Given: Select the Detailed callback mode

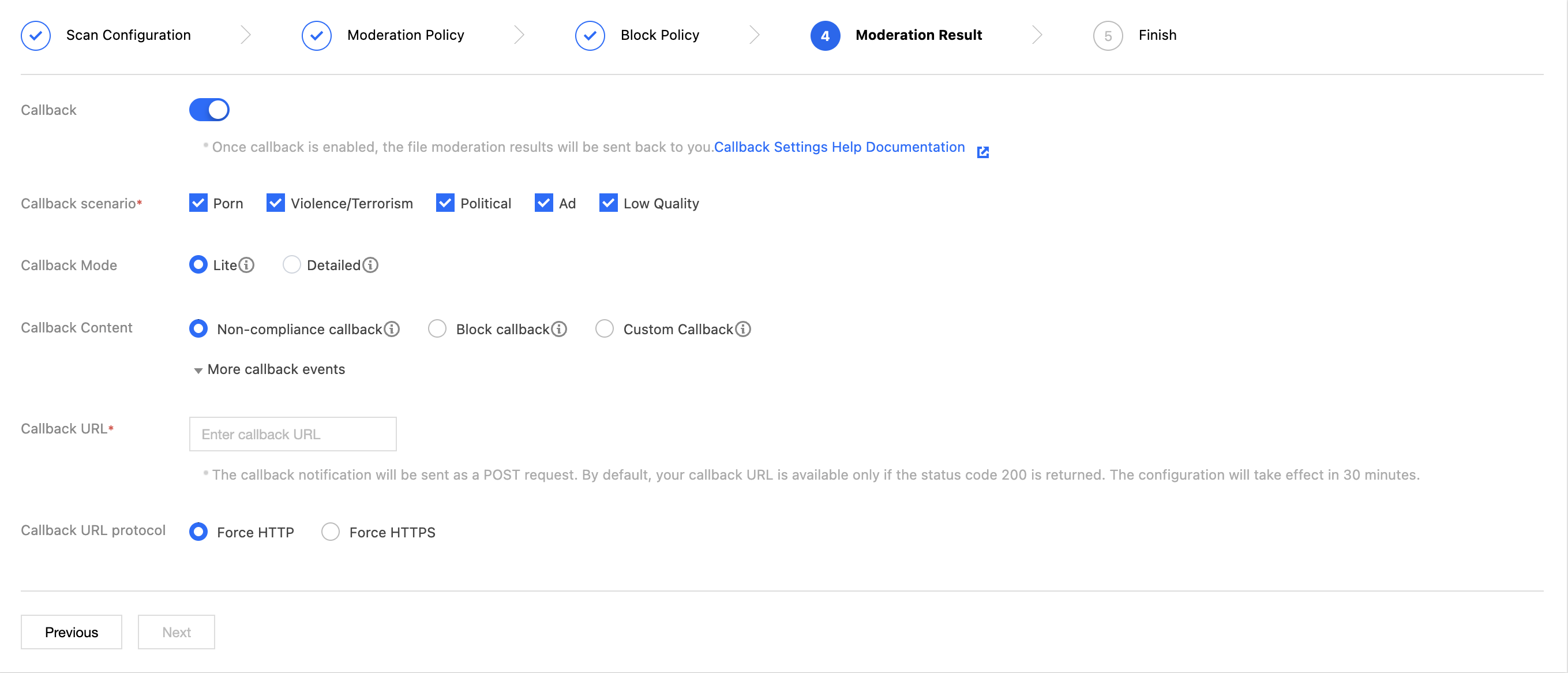Looking at the screenshot, I should click(291, 265).
